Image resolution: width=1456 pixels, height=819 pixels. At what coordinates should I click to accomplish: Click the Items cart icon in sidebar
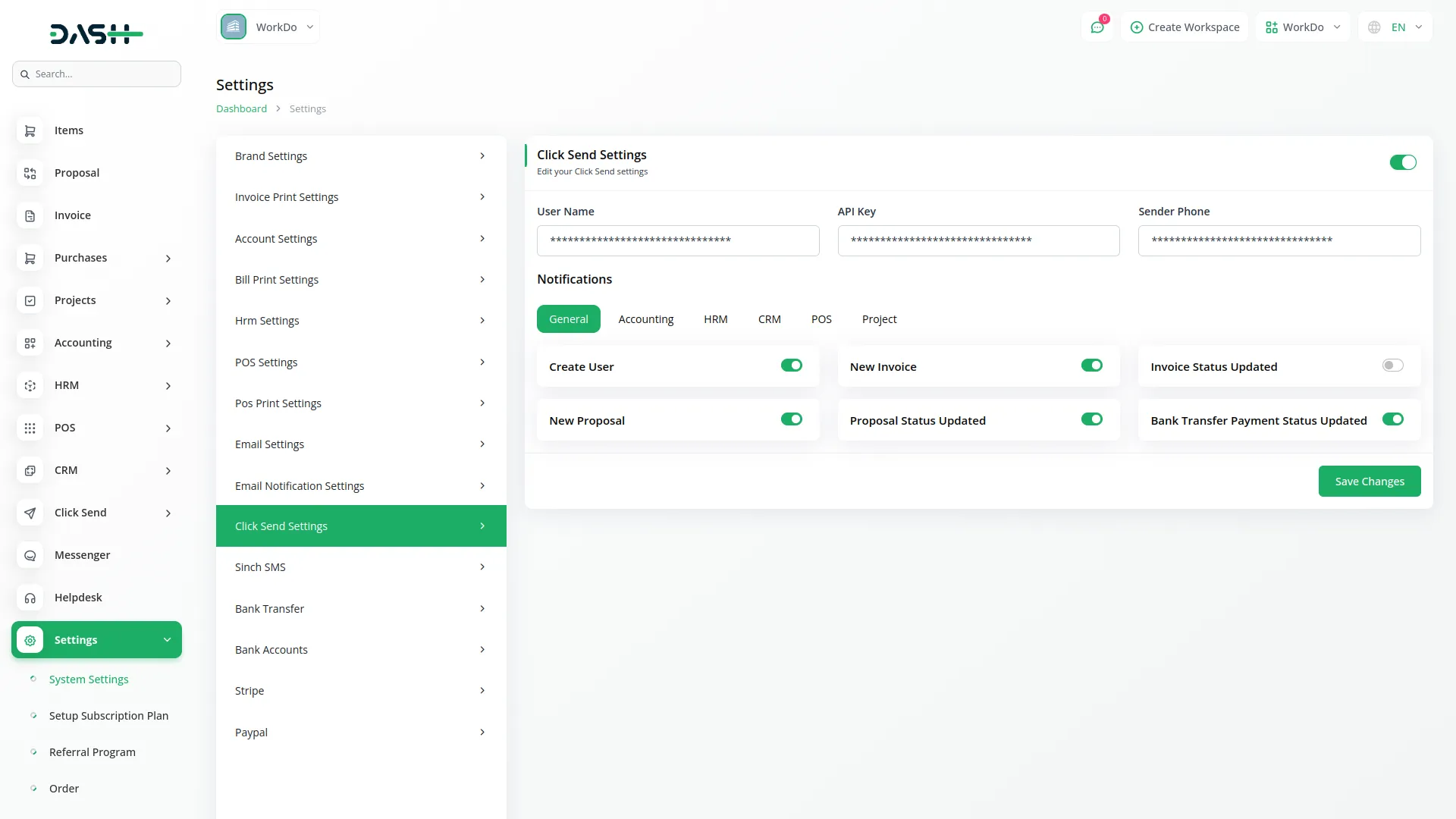(x=30, y=130)
